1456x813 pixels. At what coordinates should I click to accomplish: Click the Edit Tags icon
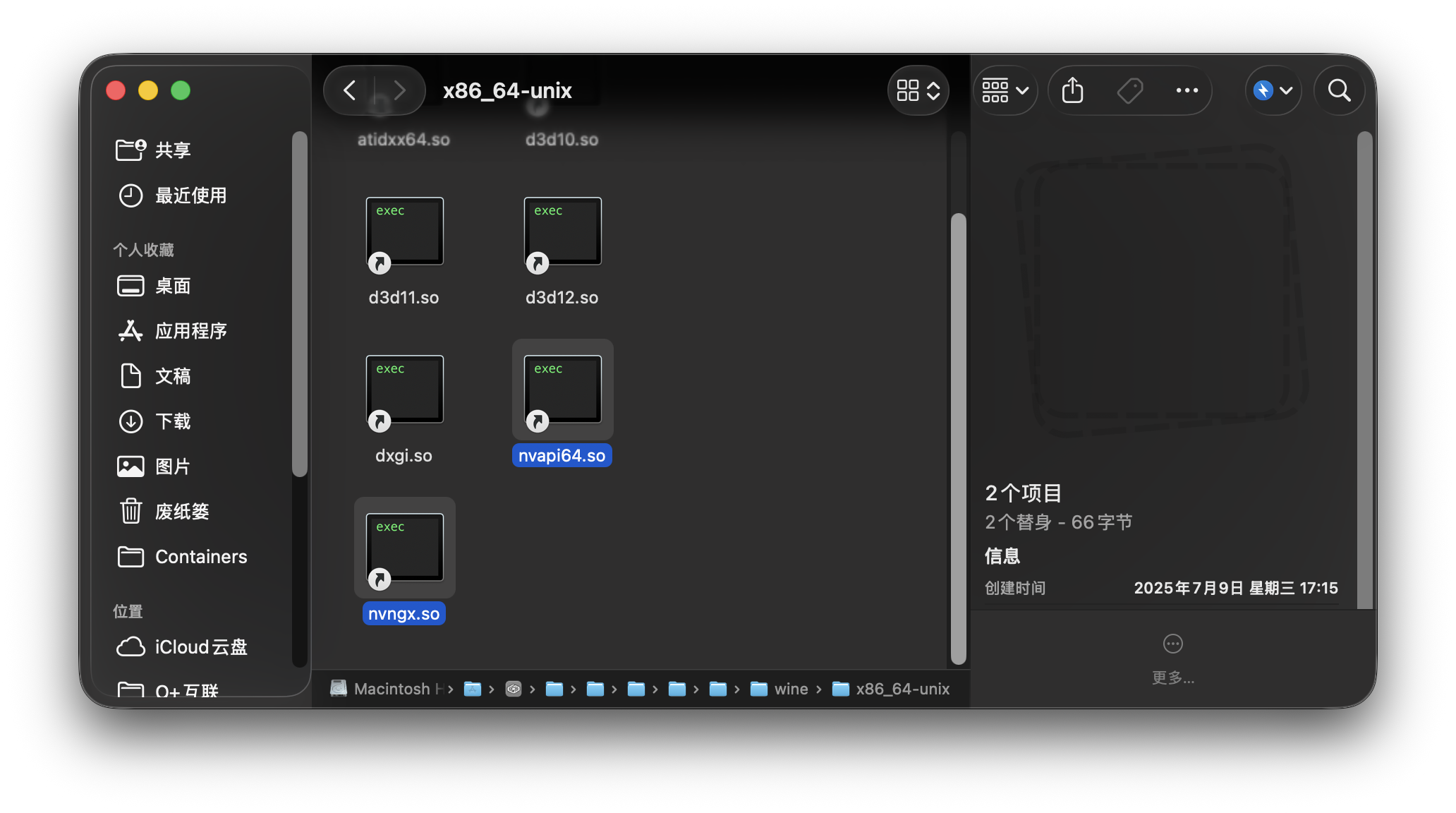tap(1130, 90)
